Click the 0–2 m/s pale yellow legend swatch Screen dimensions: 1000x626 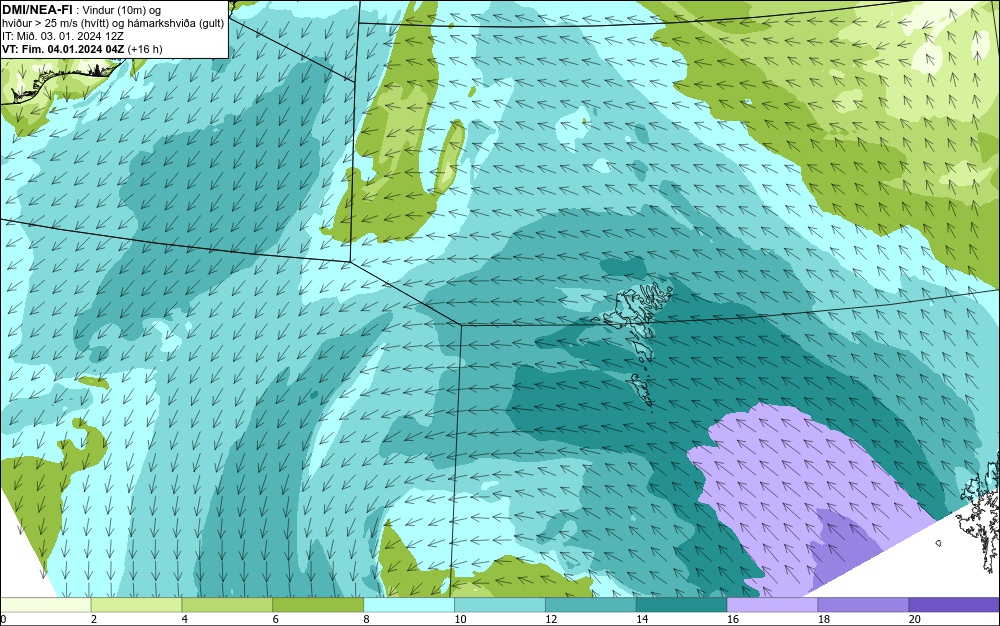click(46, 604)
